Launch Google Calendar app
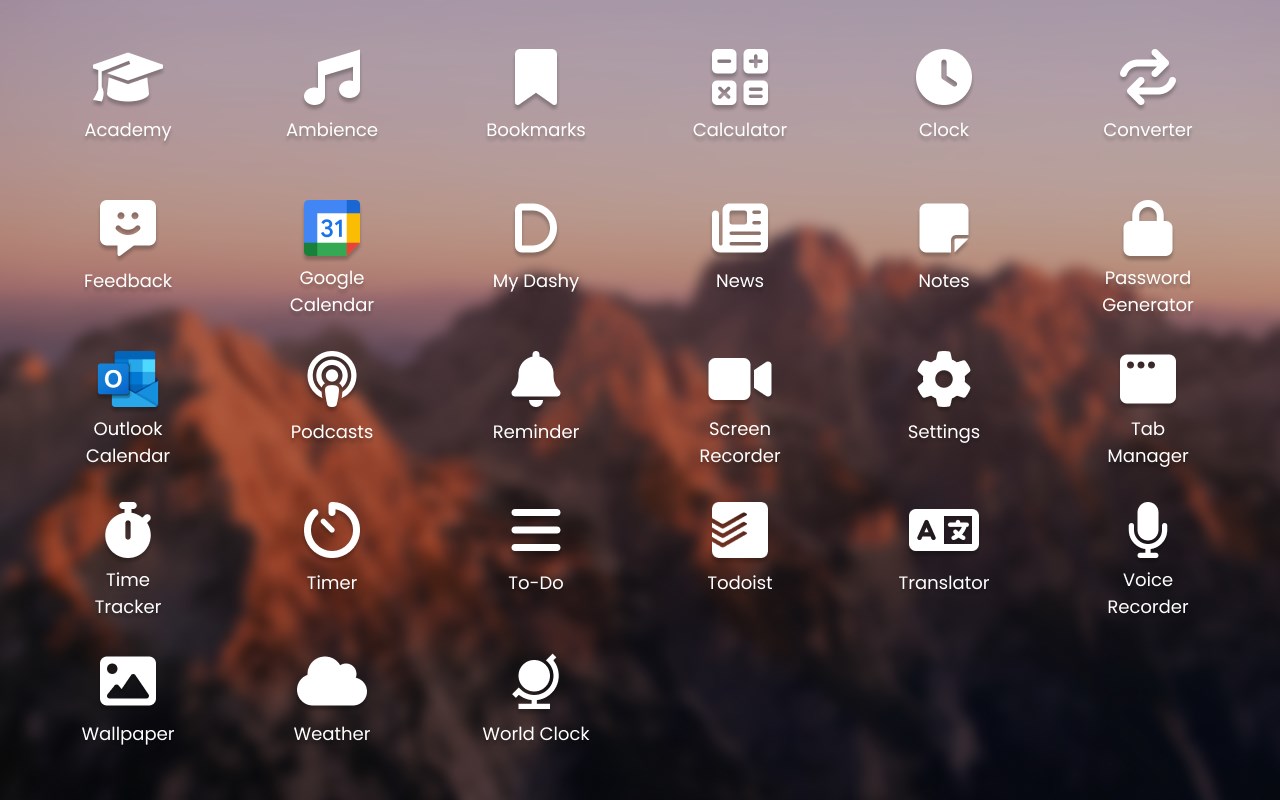The image size is (1280, 800). click(332, 228)
